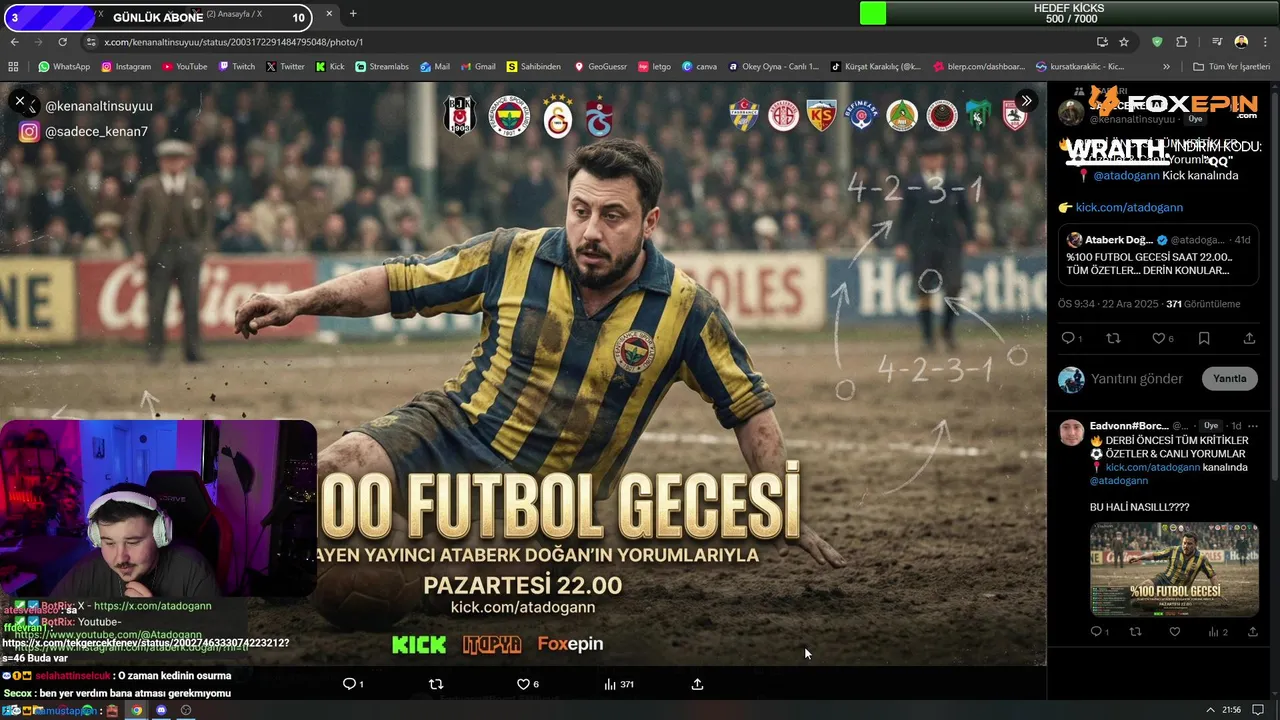This screenshot has width=1280, height=720.
Task: Click the Yanıtını gönder reply field
Action: pyautogui.click(x=1137, y=378)
